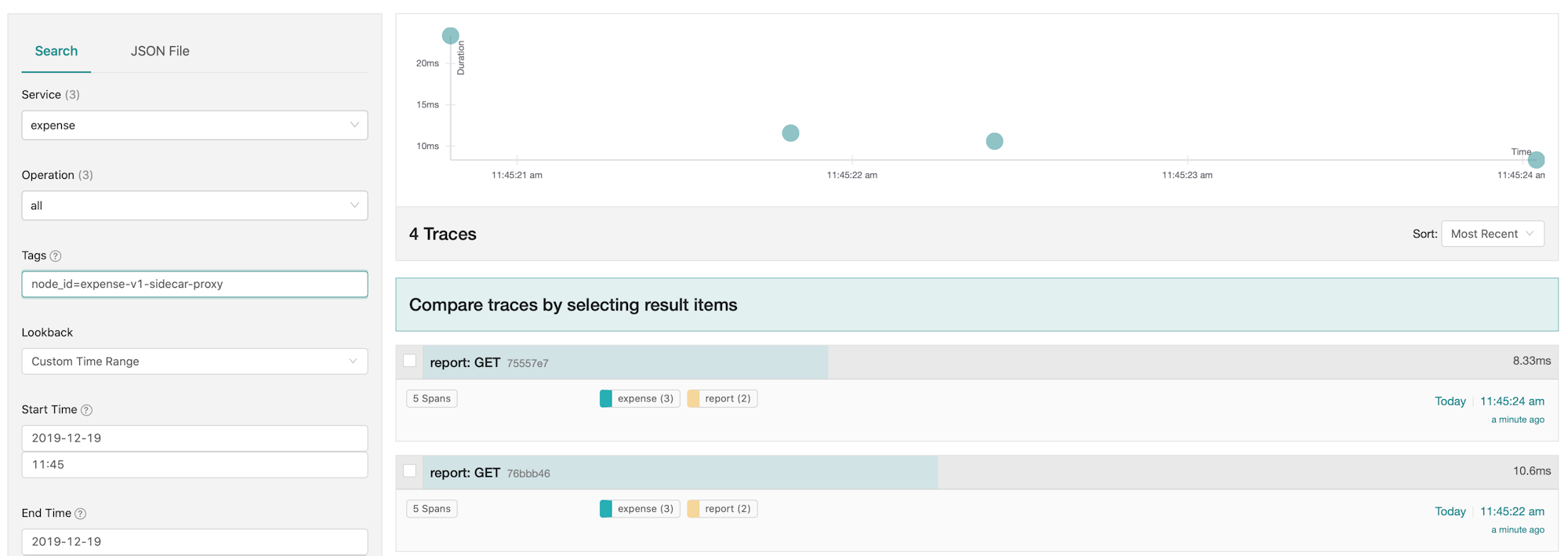The width and height of the screenshot is (1568, 556).
Task: Click the Tags help question-mark icon
Action: pos(56,256)
